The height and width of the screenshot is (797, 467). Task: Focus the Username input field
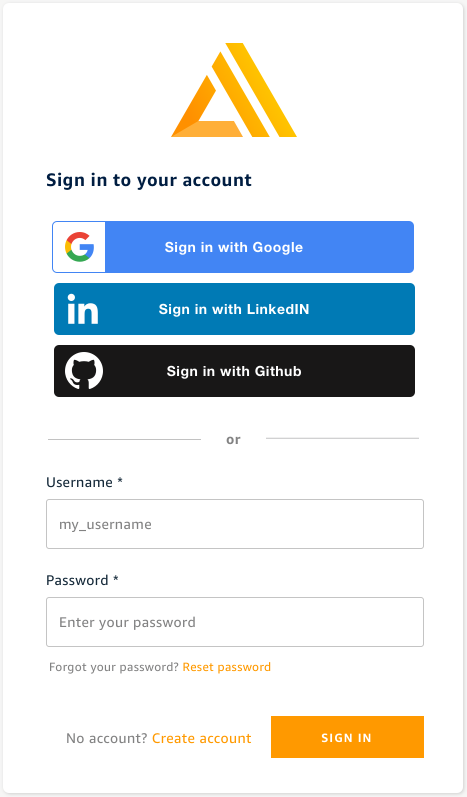click(235, 524)
